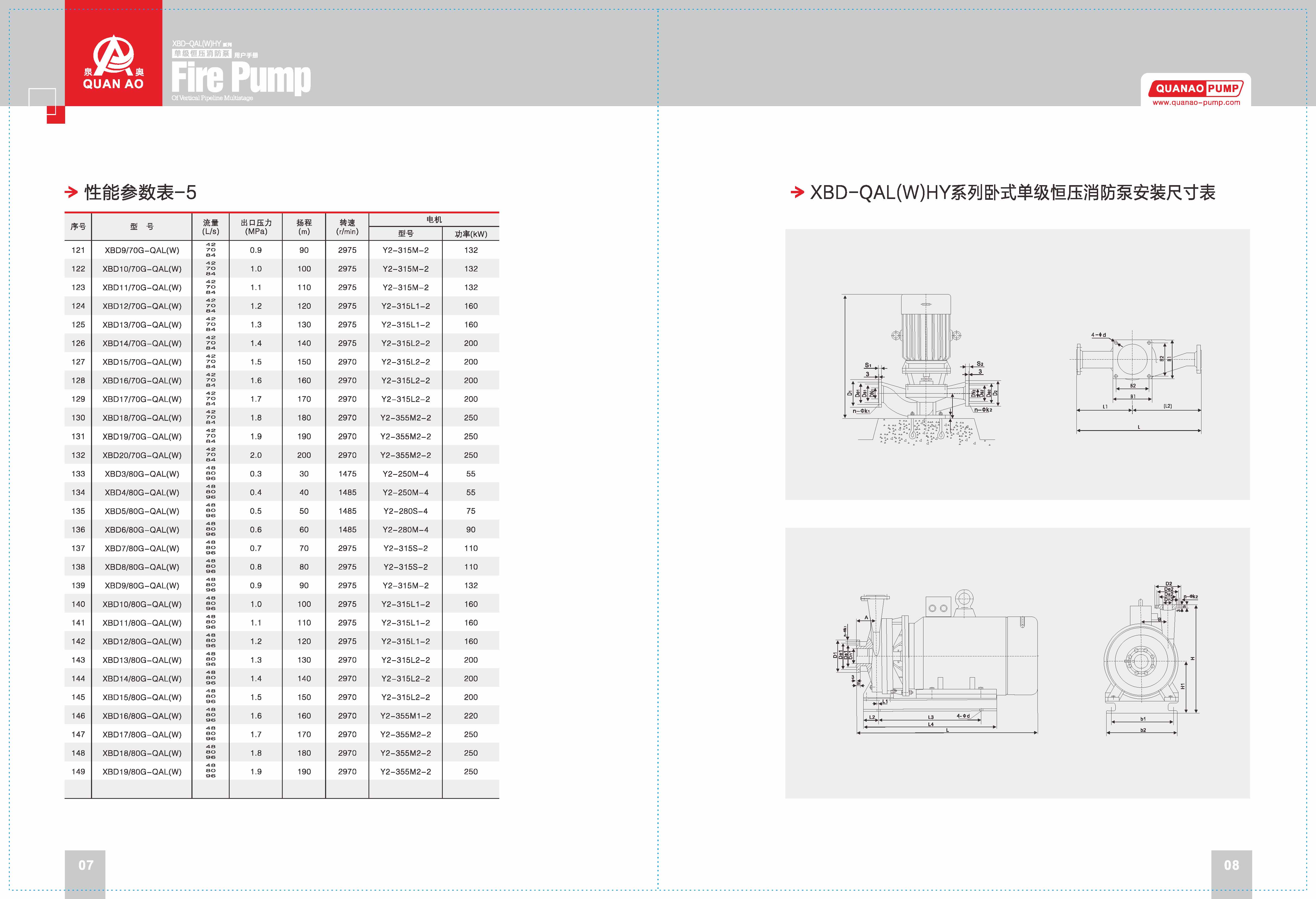This screenshot has height=899, width=1316.
Task: Open the www.quanao-pump.com link
Action: [1196, 103]
